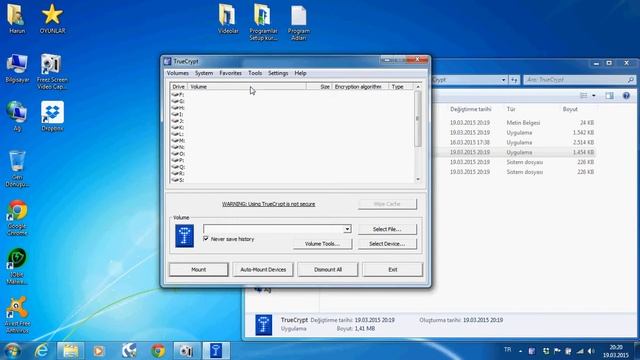Click the drive list scrollbar thumb
Viewport: 640px width, 360px height.
418,118
